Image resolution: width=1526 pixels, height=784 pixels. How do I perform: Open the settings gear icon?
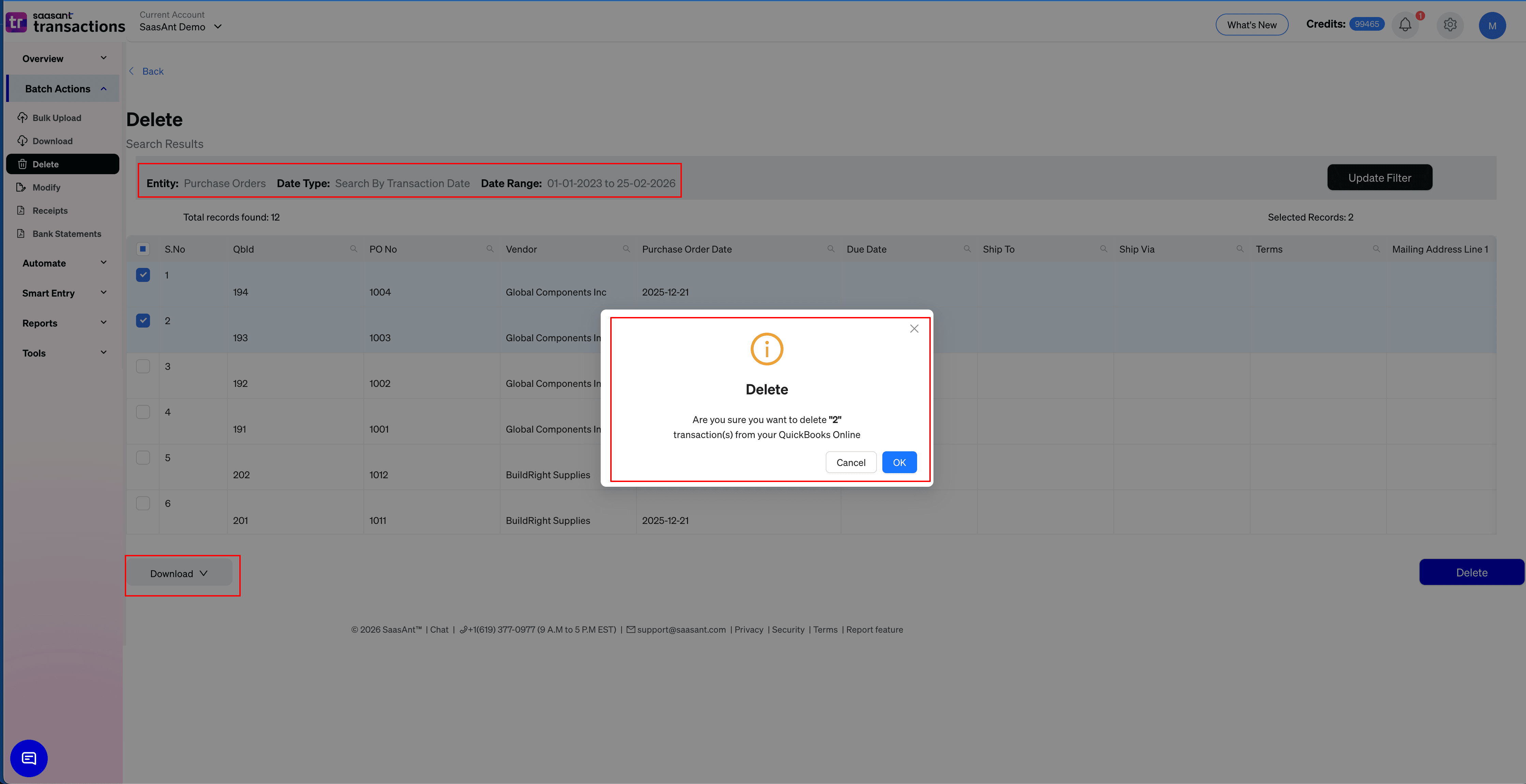pos(1450,24)
